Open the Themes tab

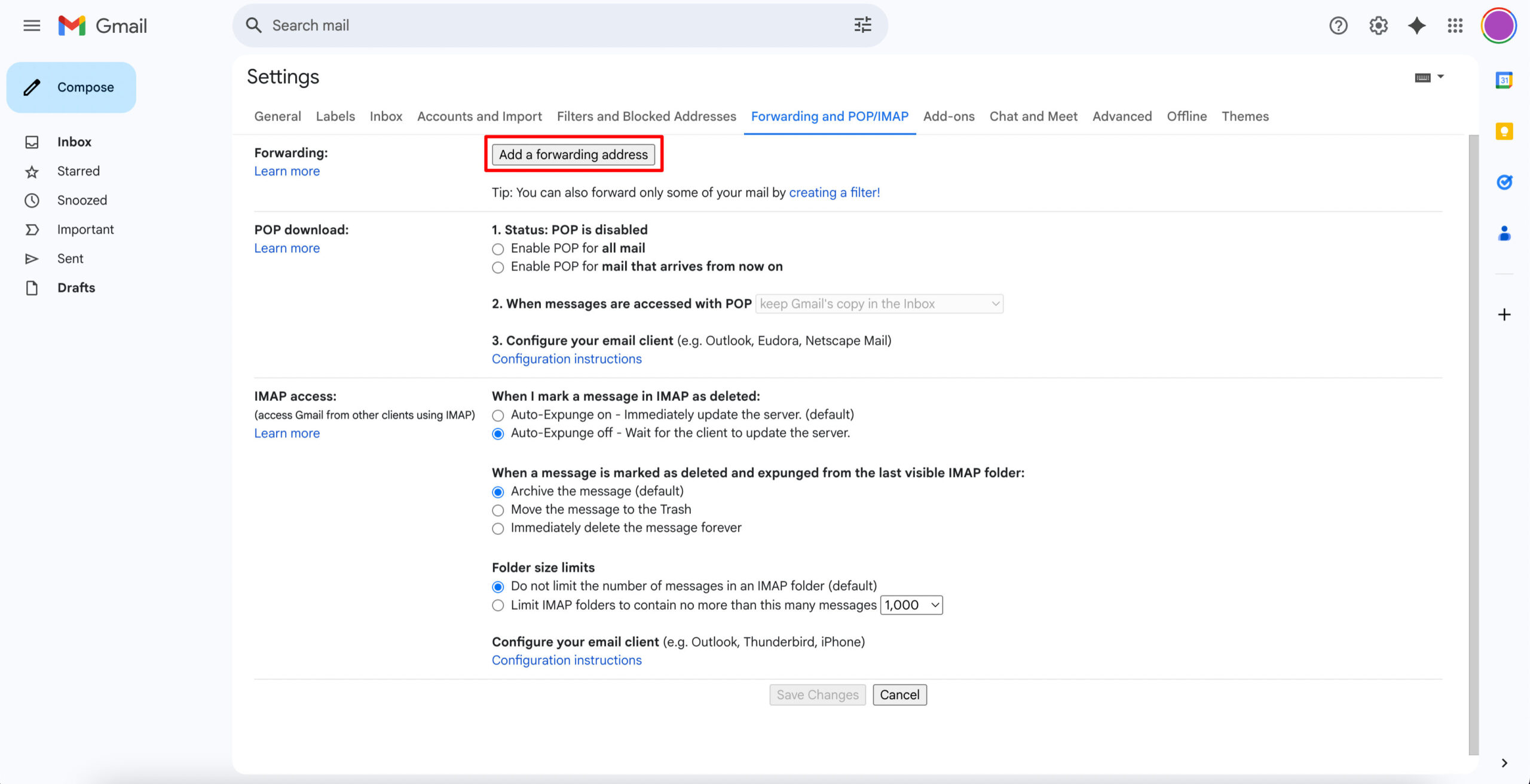pyautogui.click(x=1245, y=116)
